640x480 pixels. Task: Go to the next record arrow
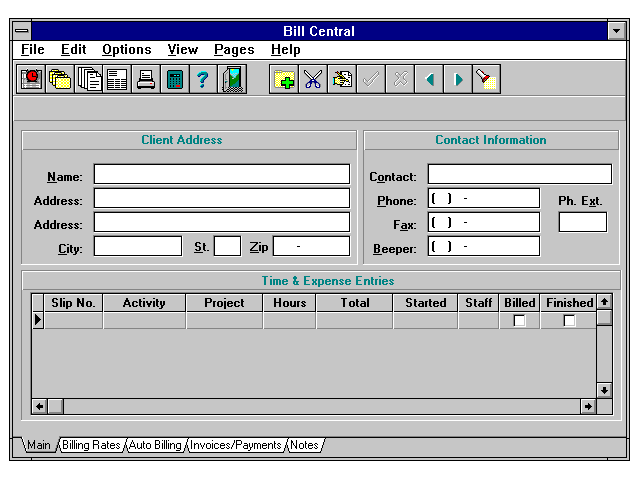tap(458, 80)
